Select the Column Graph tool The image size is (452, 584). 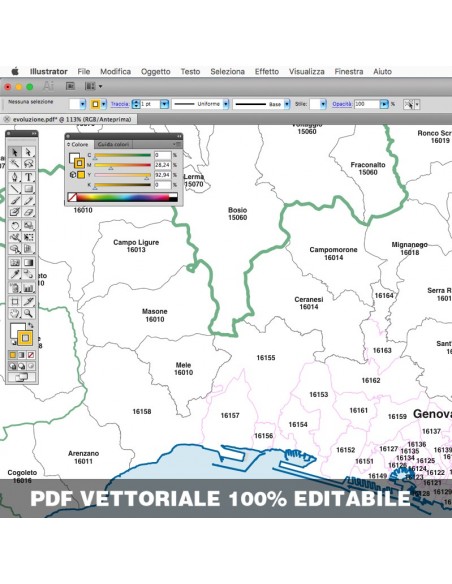28,288
